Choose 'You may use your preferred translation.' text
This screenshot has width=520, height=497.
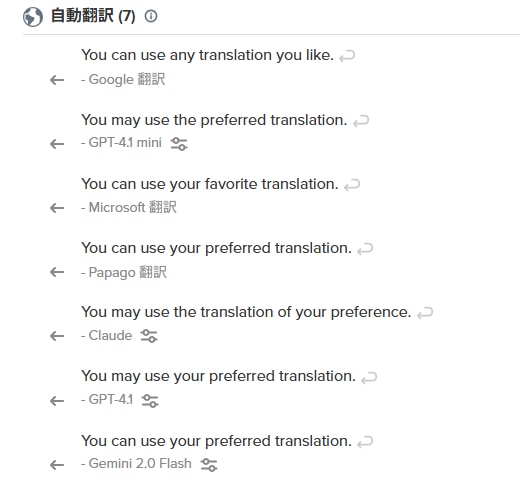pos(218,376)
